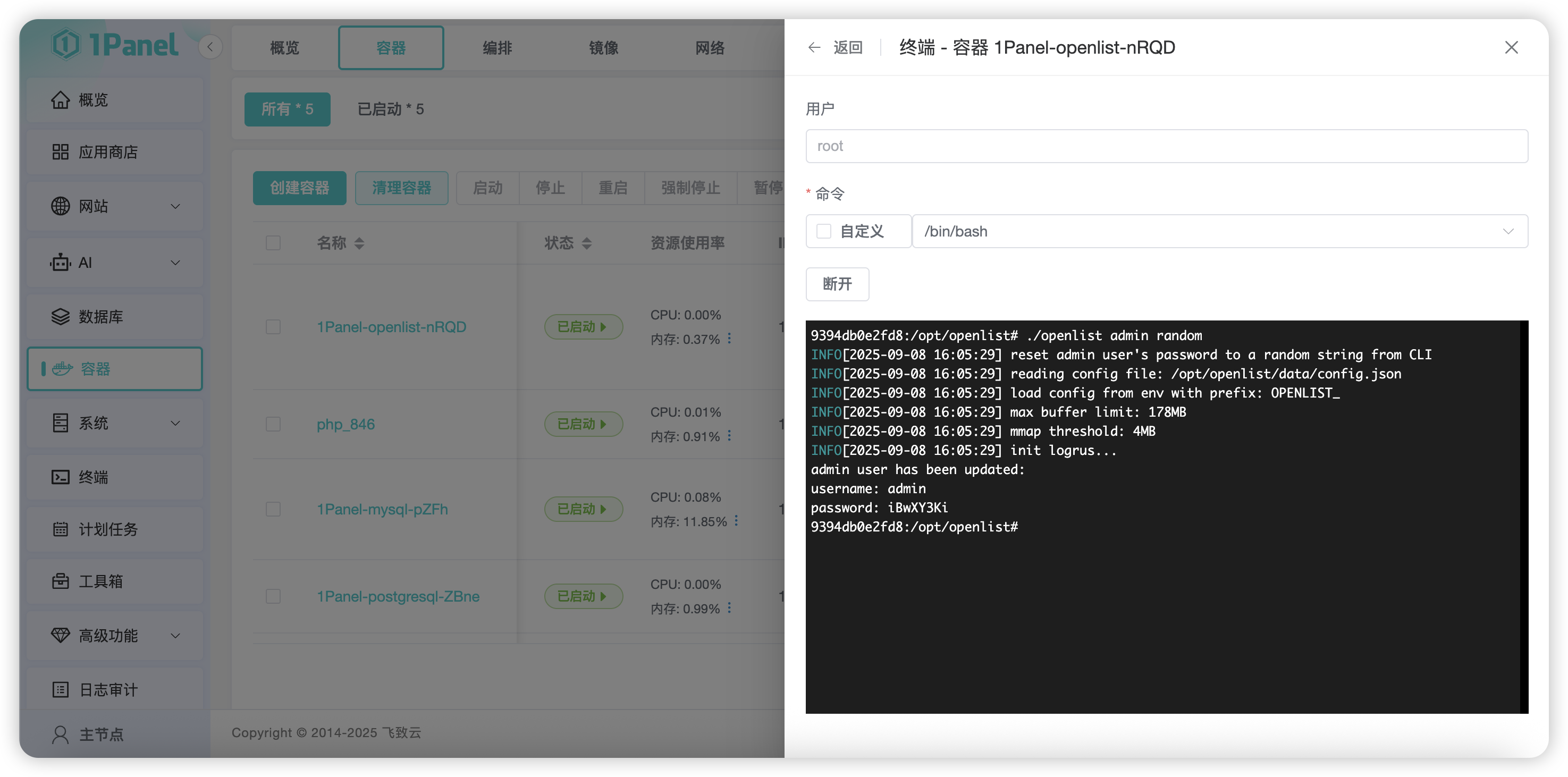The image size is (1568, 777).
Task: Open the 1Panel-mysql-pZFh container link
Action: click(x=382, y=509)
